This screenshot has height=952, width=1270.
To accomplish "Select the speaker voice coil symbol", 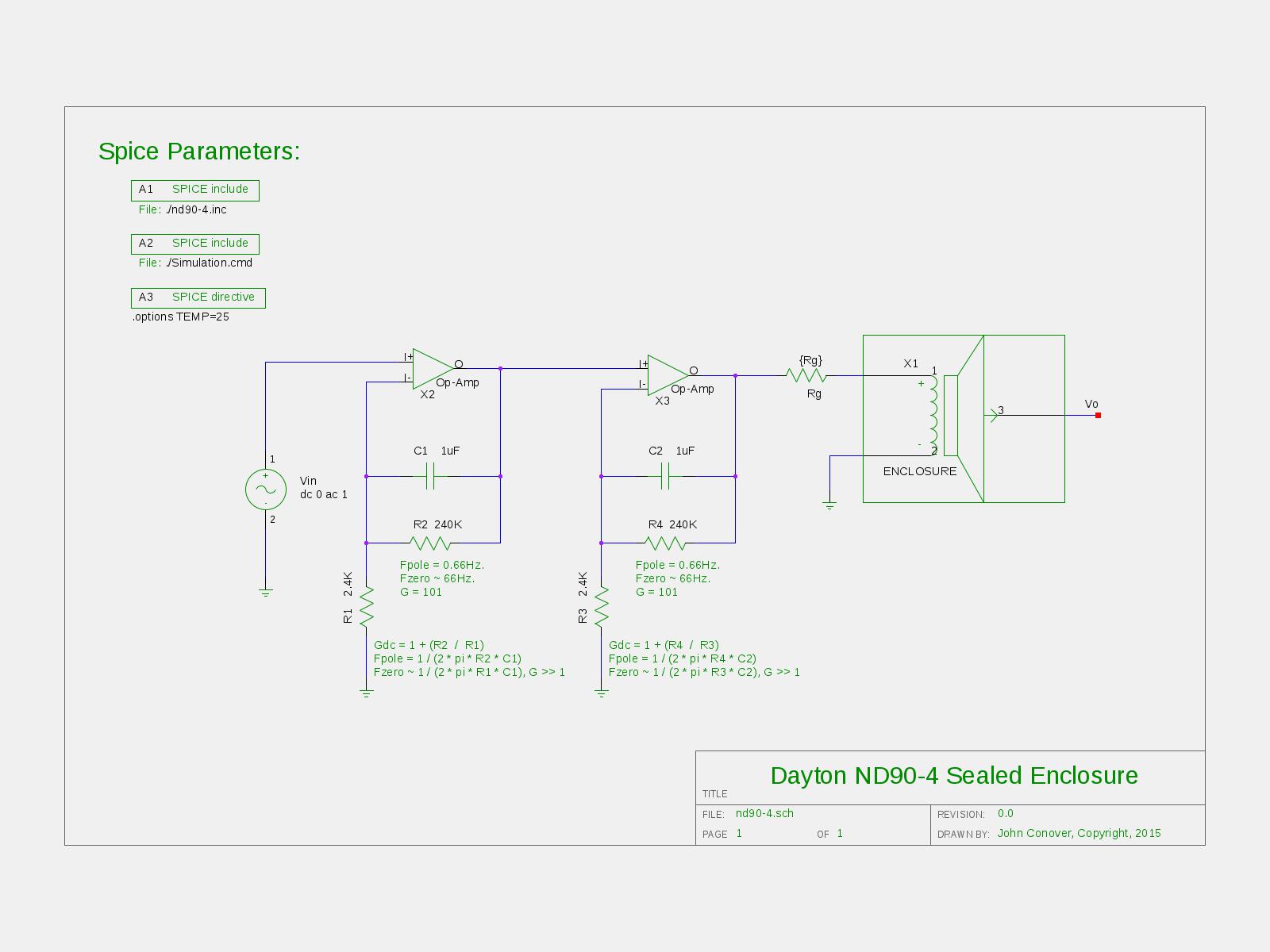I will pos(933,416).
